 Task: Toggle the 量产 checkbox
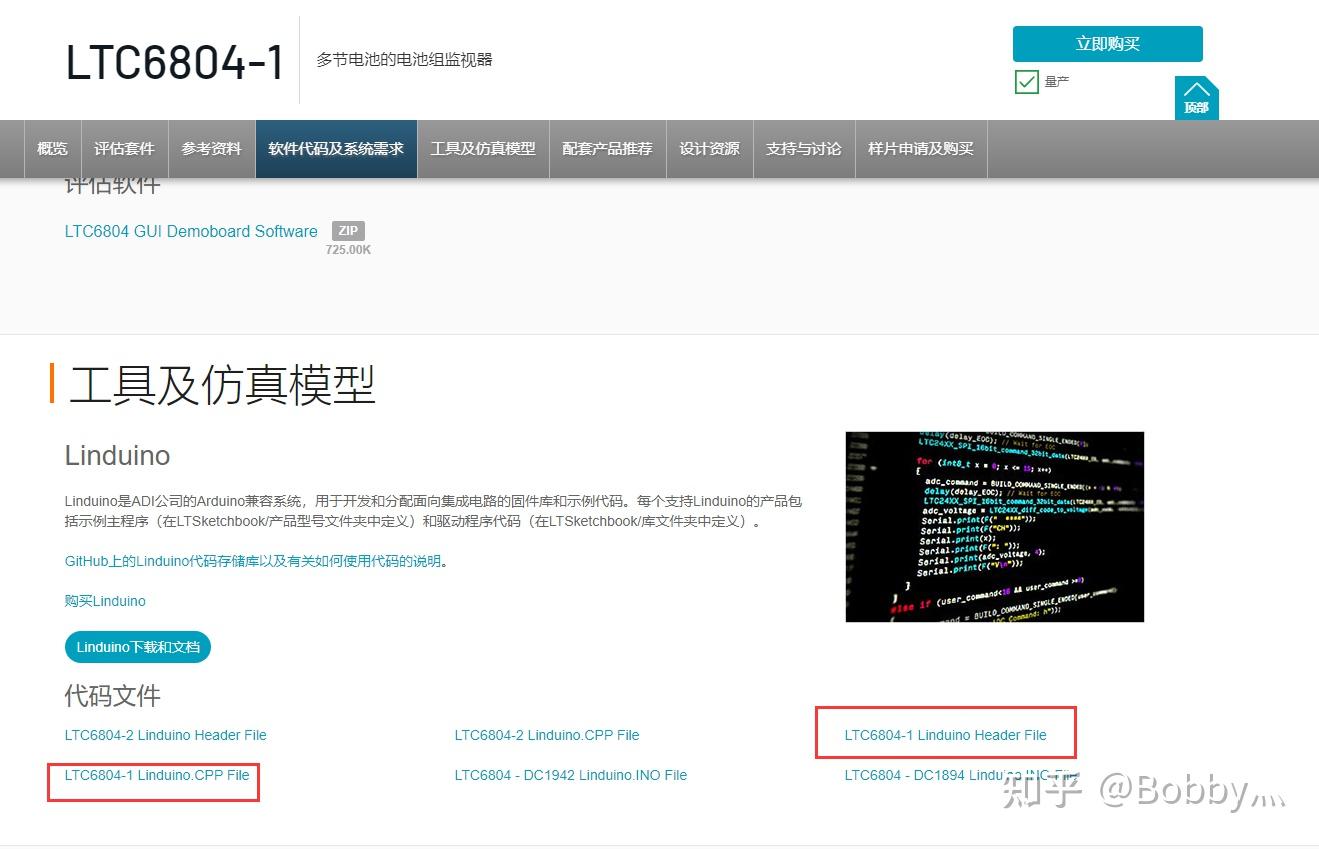point(1026,81)
